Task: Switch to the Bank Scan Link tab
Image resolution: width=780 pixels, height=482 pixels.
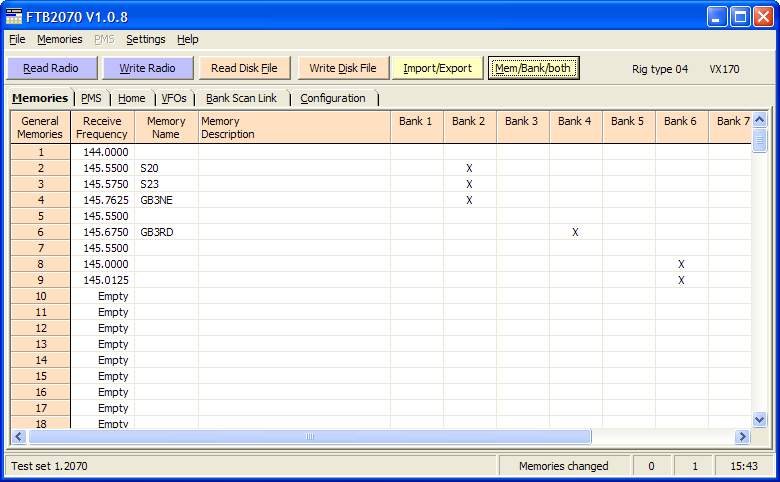Action: click(x=241, y=98)
